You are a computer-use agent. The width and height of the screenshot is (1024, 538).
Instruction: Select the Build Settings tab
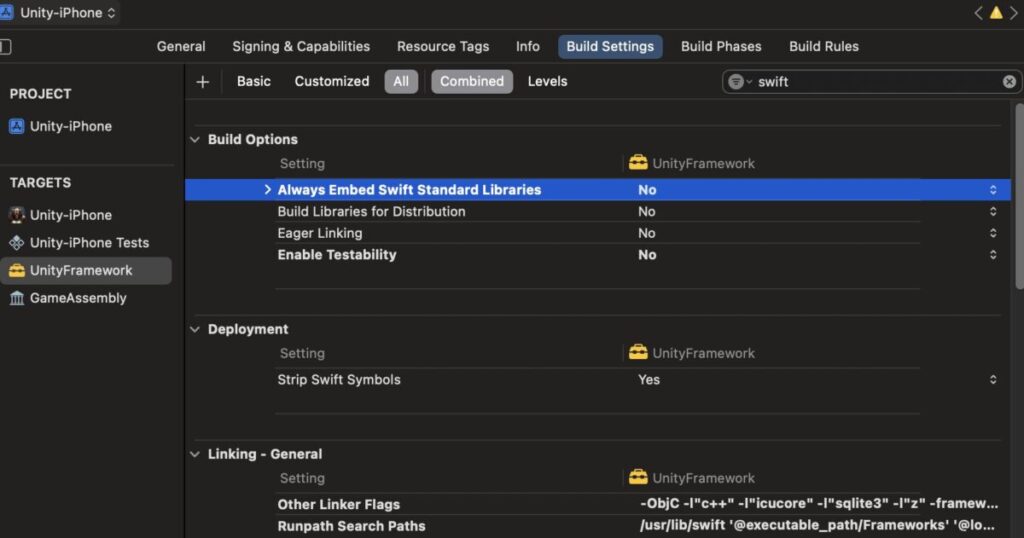pos(610,46)
